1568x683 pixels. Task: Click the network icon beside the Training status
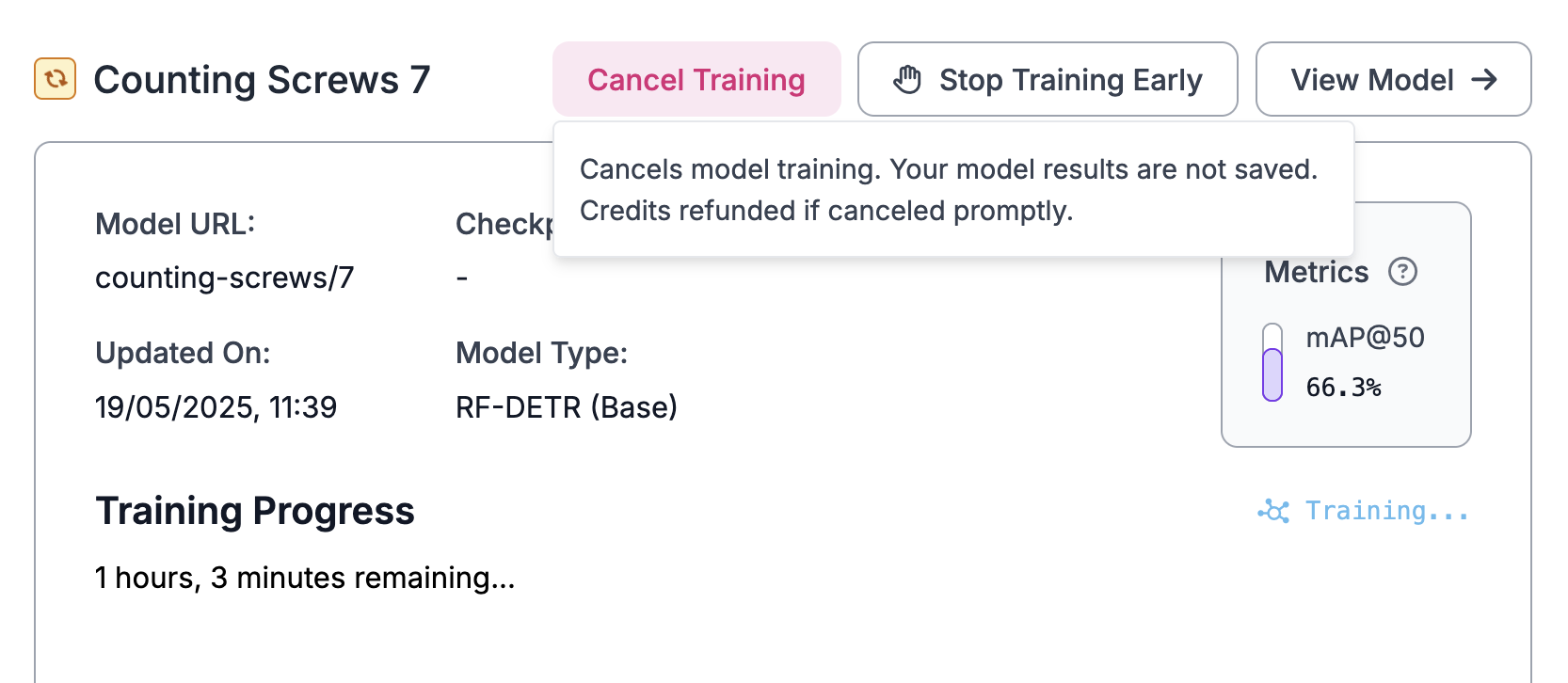click(1273, 511)
